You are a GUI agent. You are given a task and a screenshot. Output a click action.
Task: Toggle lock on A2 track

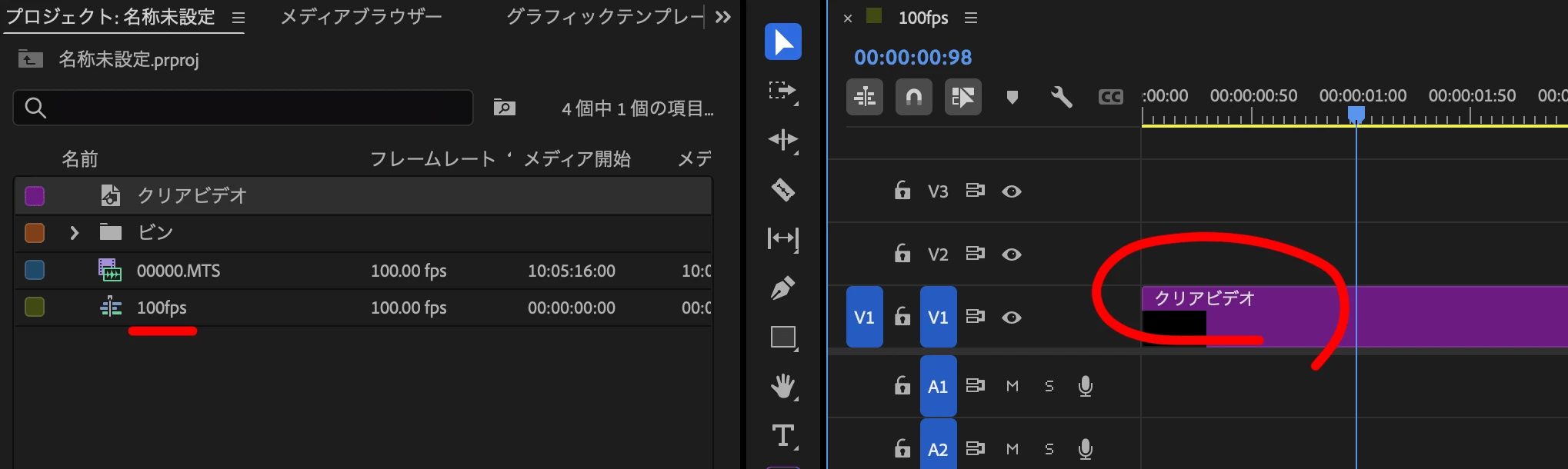click(902, 448)
